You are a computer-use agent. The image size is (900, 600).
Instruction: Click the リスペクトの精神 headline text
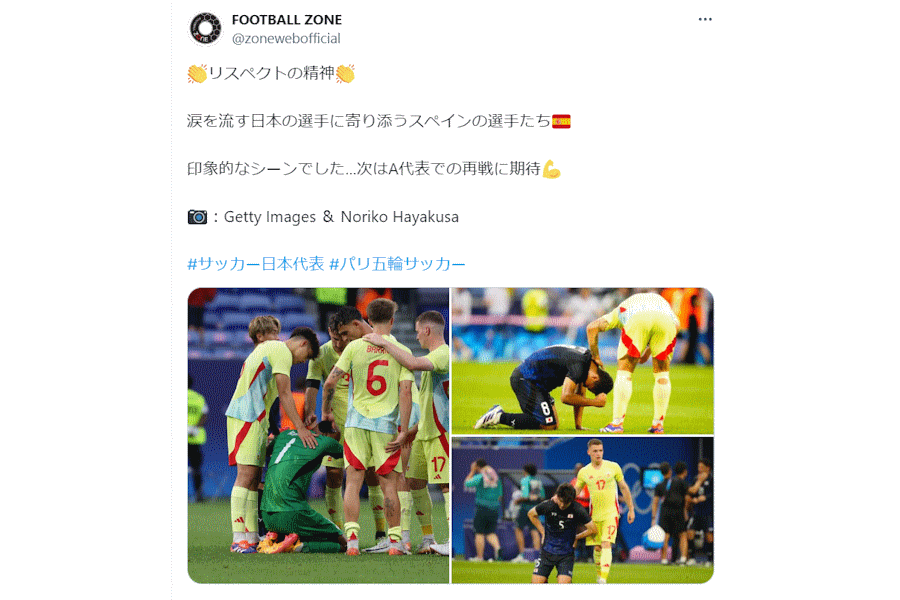pyautogui.click(x=271, y=73)
